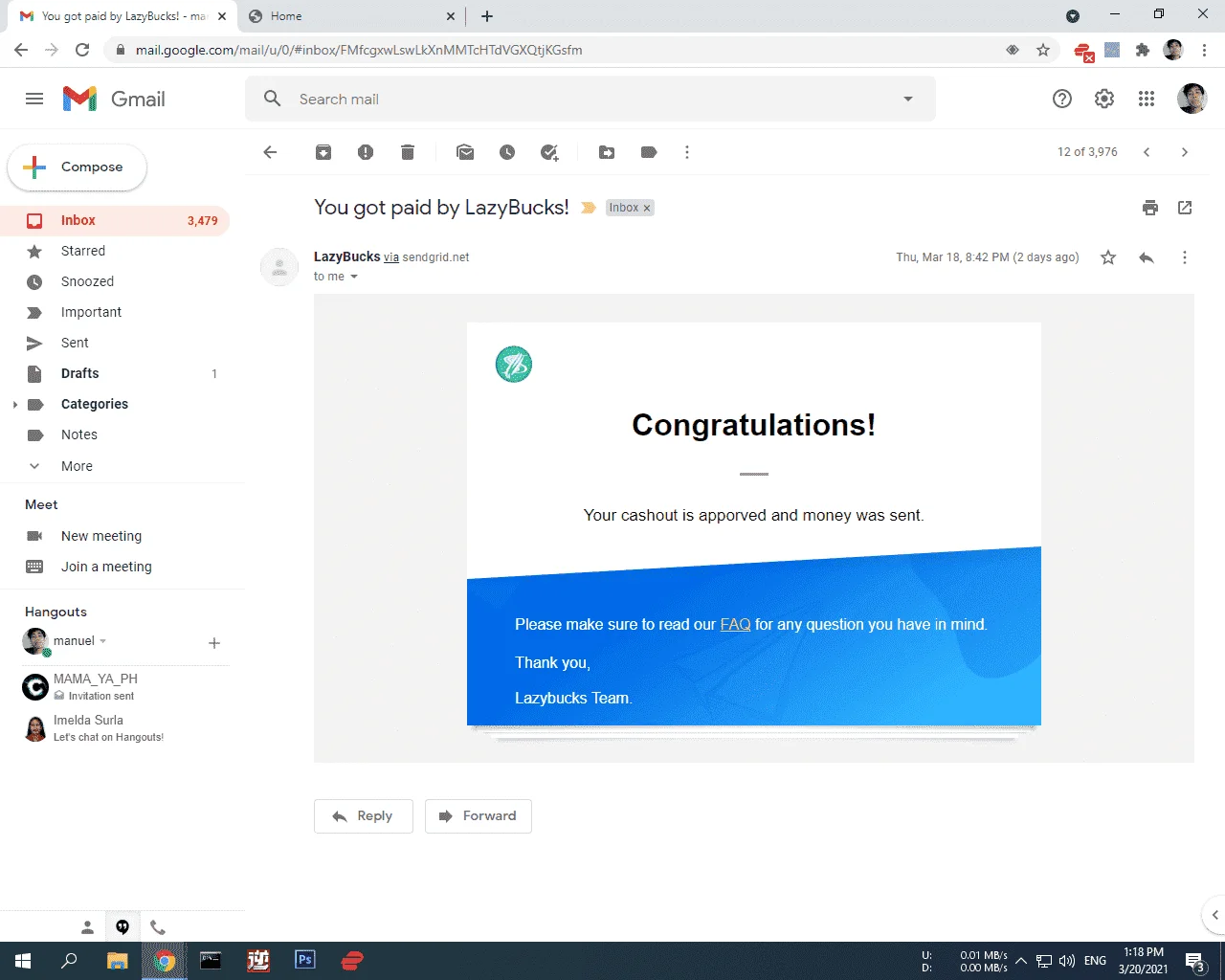Select Join a meeting
Image resolution: width=1225 pixels, height=980 pixels.
106,567
